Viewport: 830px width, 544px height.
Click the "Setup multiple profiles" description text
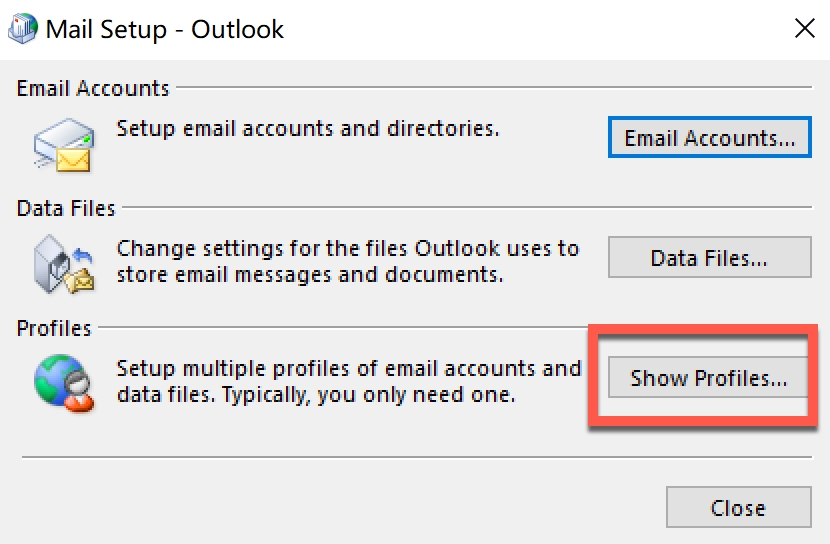pyautogui.click(x=348, y=381)
